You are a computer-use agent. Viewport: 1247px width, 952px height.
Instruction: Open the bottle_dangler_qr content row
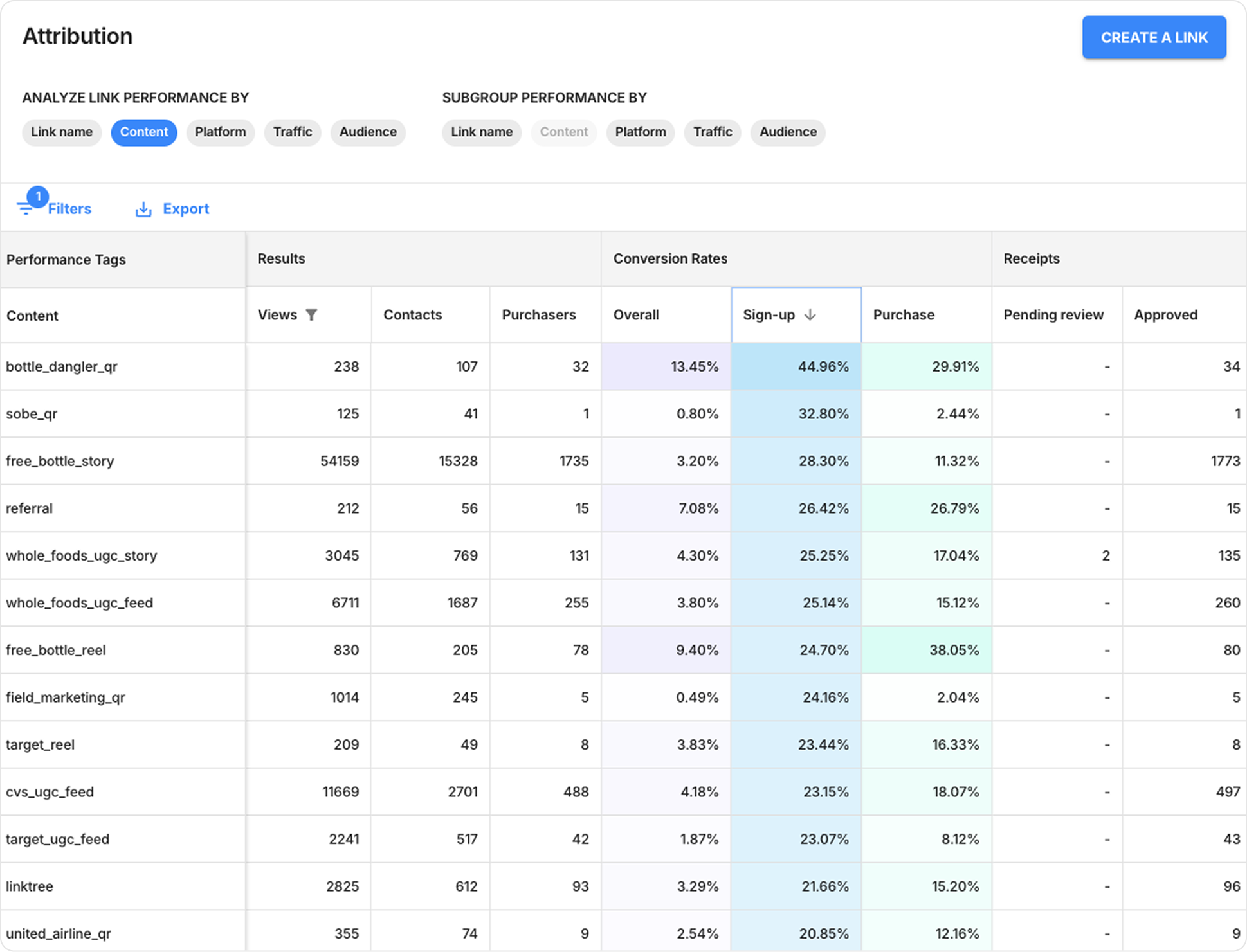(62, 366)
